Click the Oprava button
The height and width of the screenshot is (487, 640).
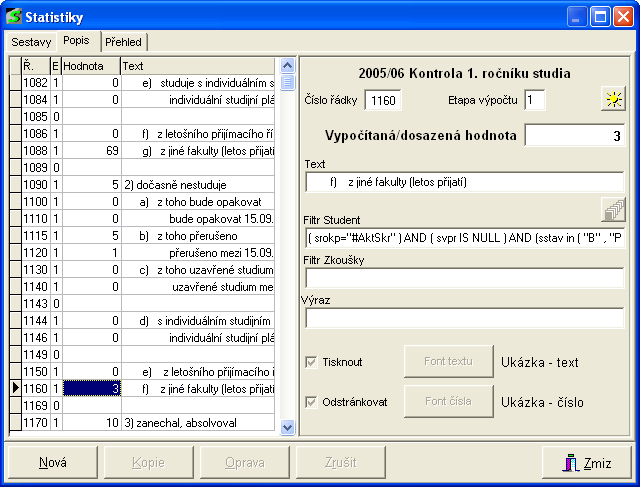pyautogui.click(x=244, y=462)
